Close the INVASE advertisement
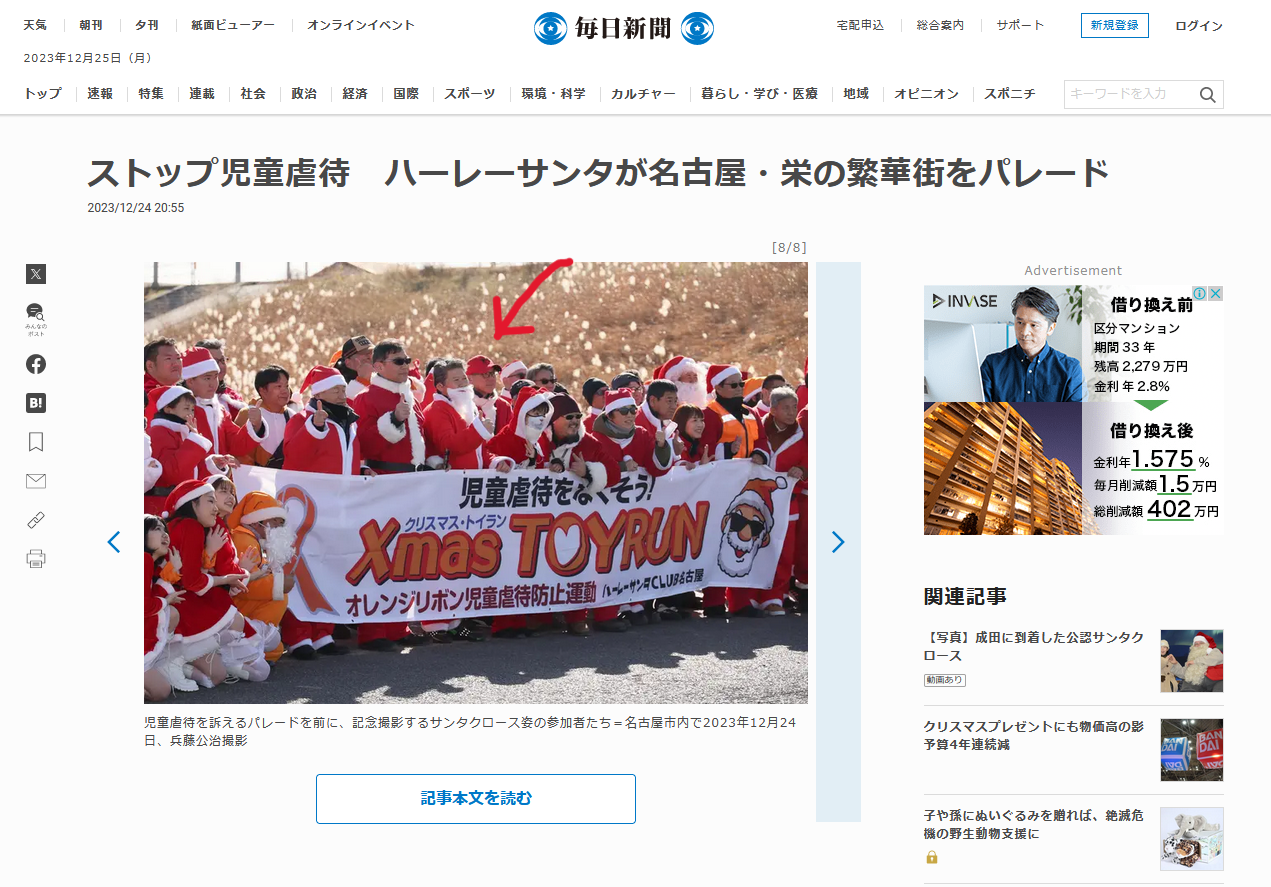Viewport: 1271px width, 887px height. (x=1215, y=294)
